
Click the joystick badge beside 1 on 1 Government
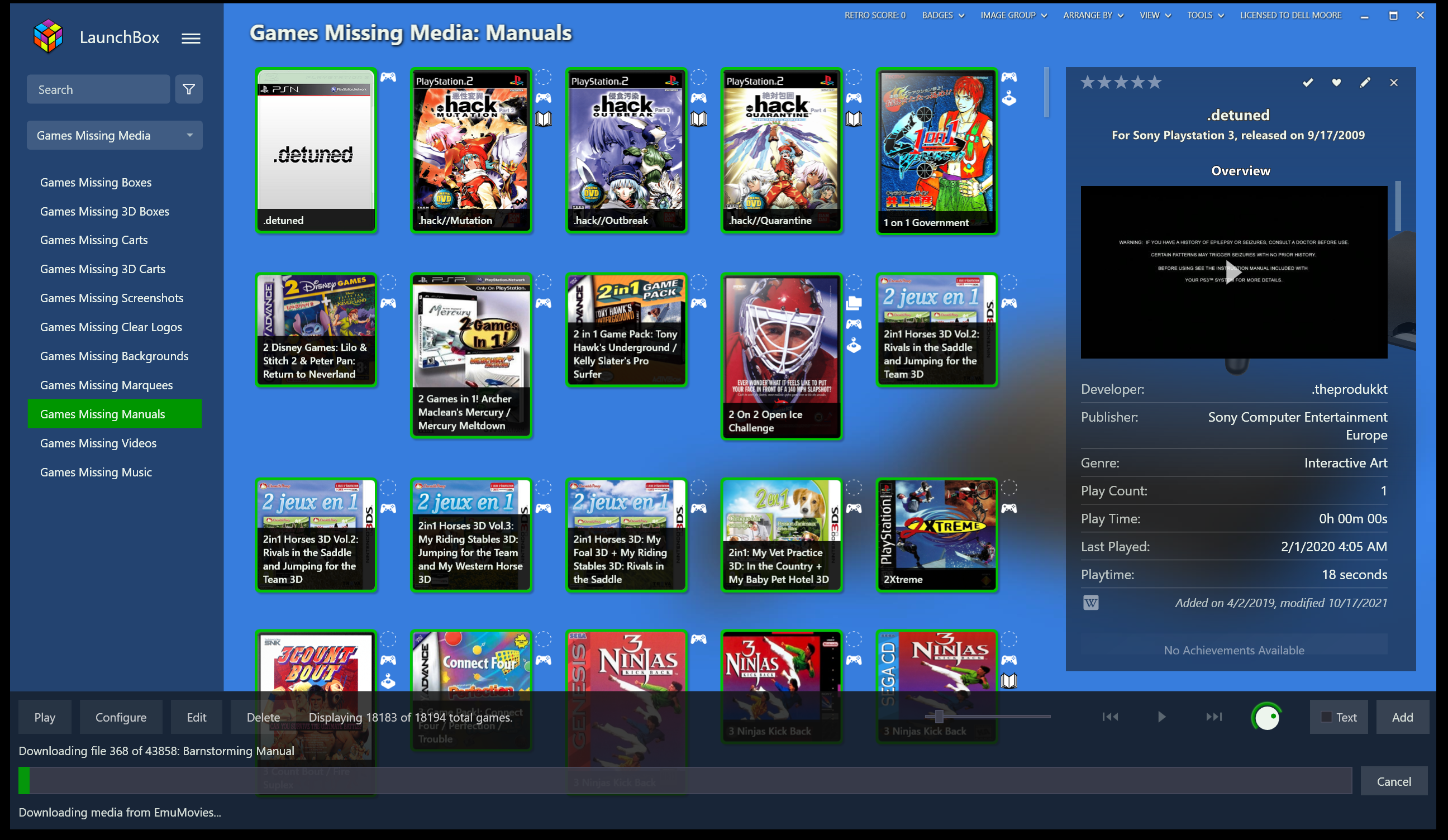(1009, 99)
